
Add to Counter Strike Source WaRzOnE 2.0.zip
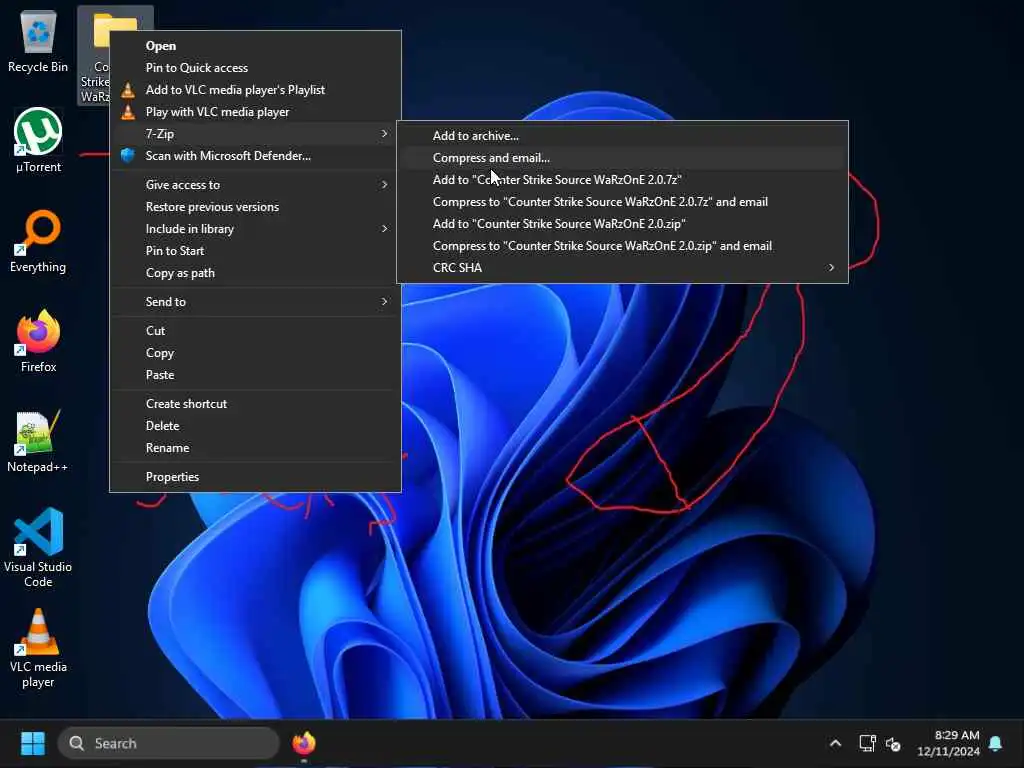622,224
